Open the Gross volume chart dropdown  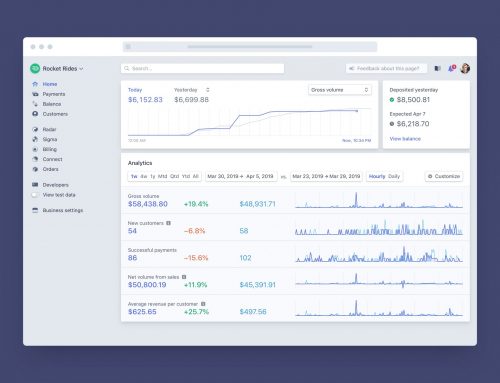coord(340,90)
